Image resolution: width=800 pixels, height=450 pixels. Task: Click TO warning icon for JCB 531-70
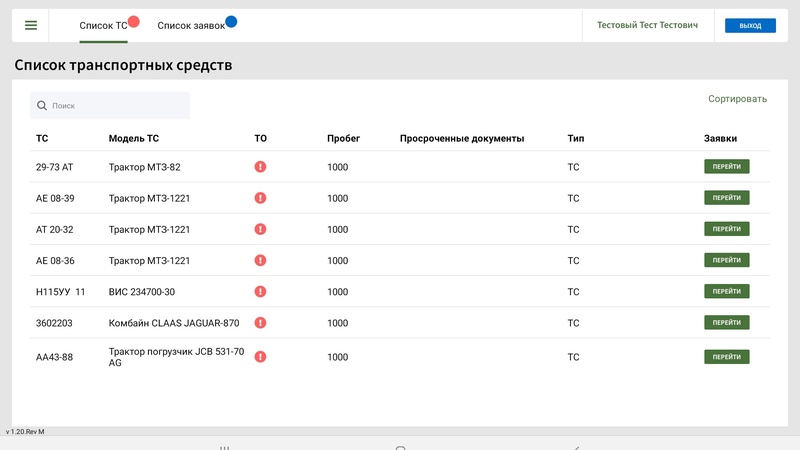click(x=260, y=356)
